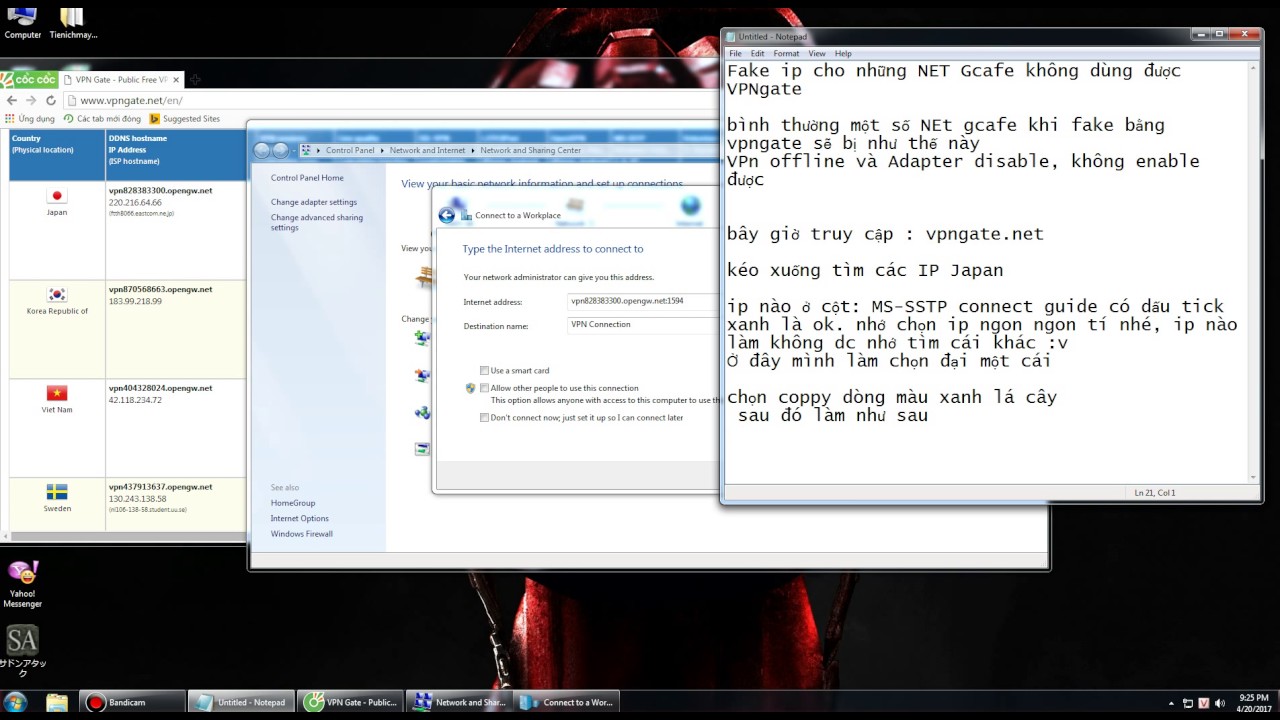This screenshot has width=1280, height=720.
Task: Click Network and Sharing Center breadcrumb
Action: coord(530,150)
